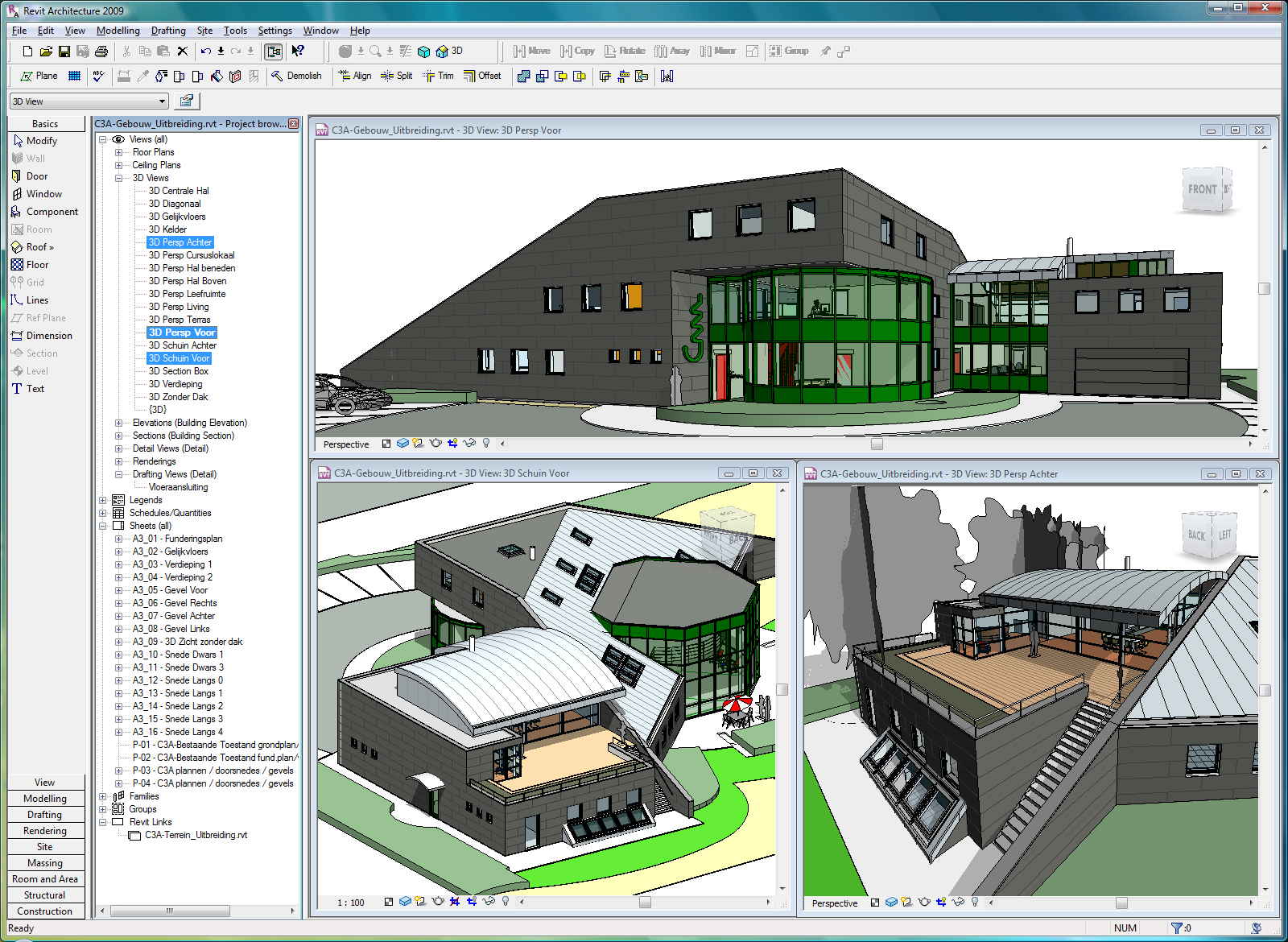The image size is (1288, 942).
Task: Select the Door tool in Basics
Action: pyautogui.click(x=30, y=176)
